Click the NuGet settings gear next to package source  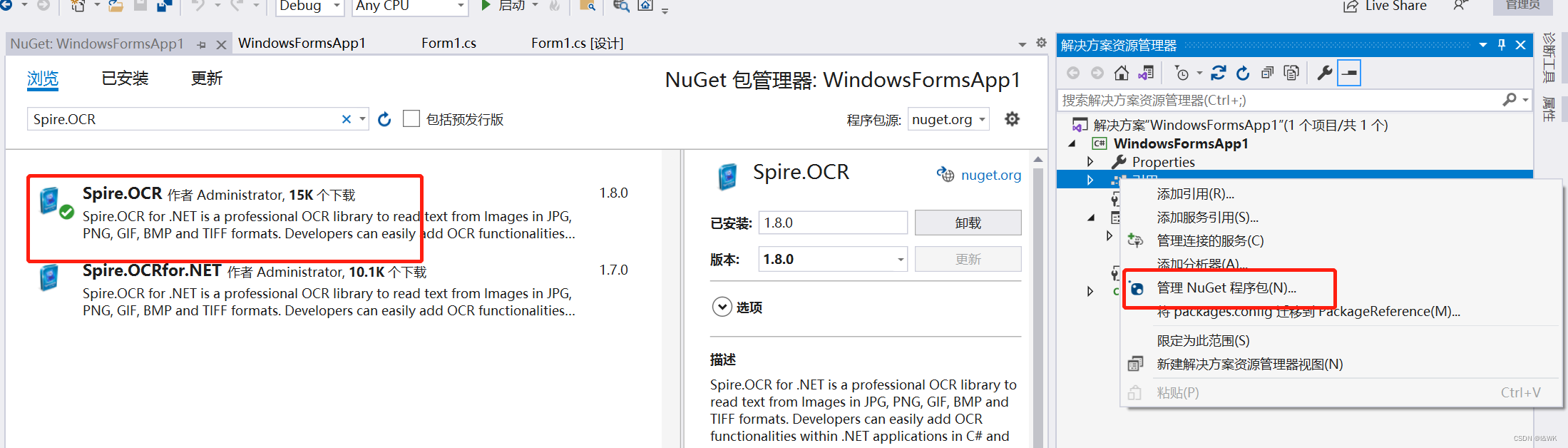point(1012,119)
